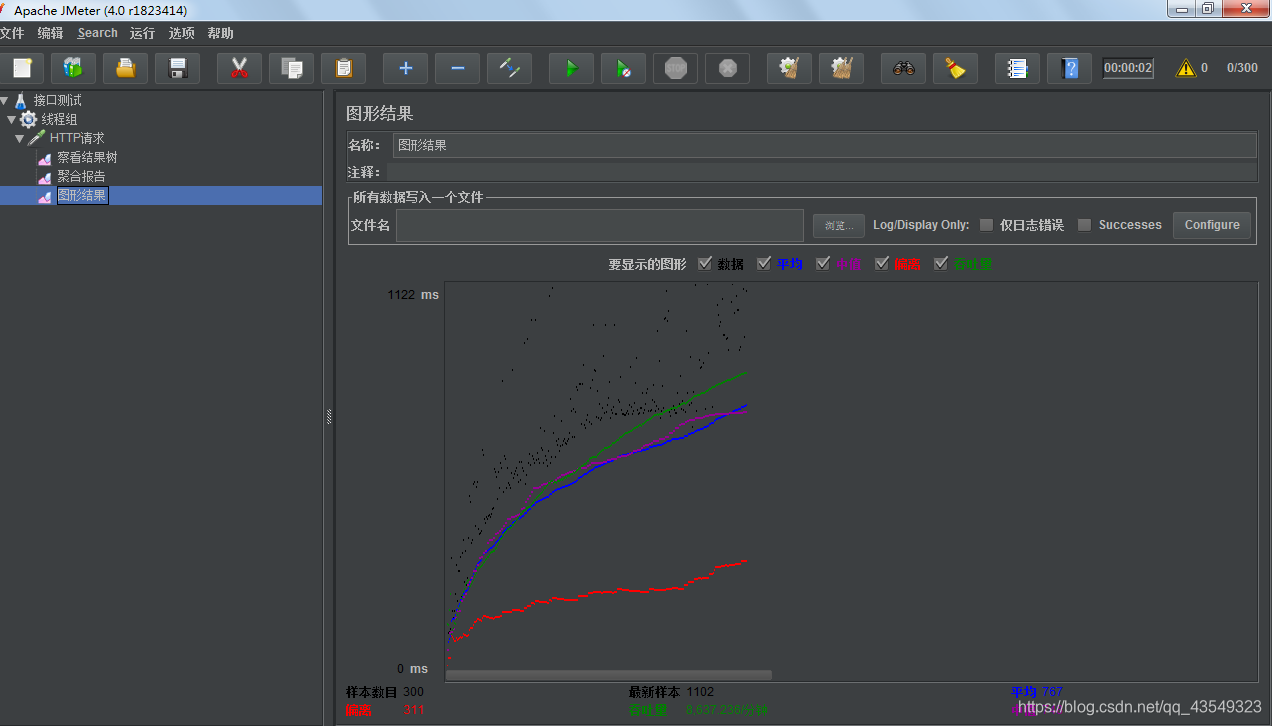
Task: Toggle the red 偏离 graph checkbox
Action: 882,263
